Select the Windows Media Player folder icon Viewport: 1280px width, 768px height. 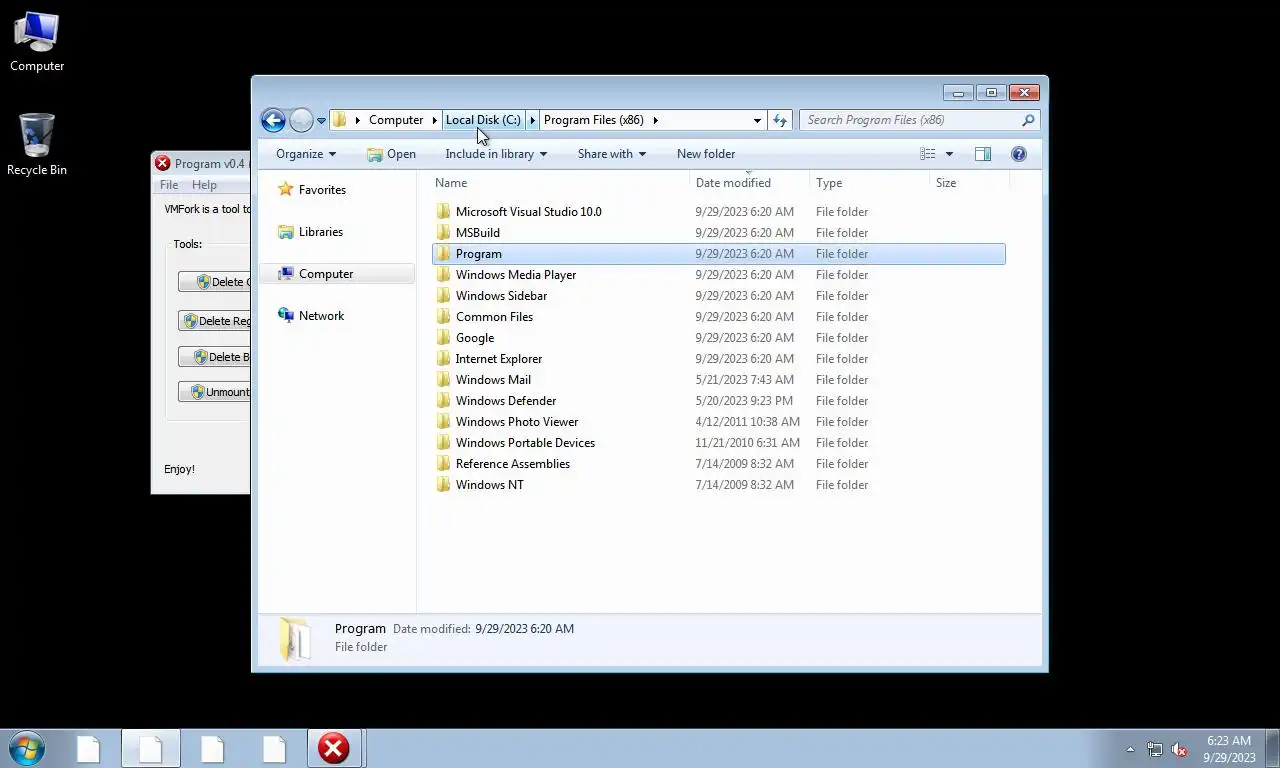tap(444, 275)
